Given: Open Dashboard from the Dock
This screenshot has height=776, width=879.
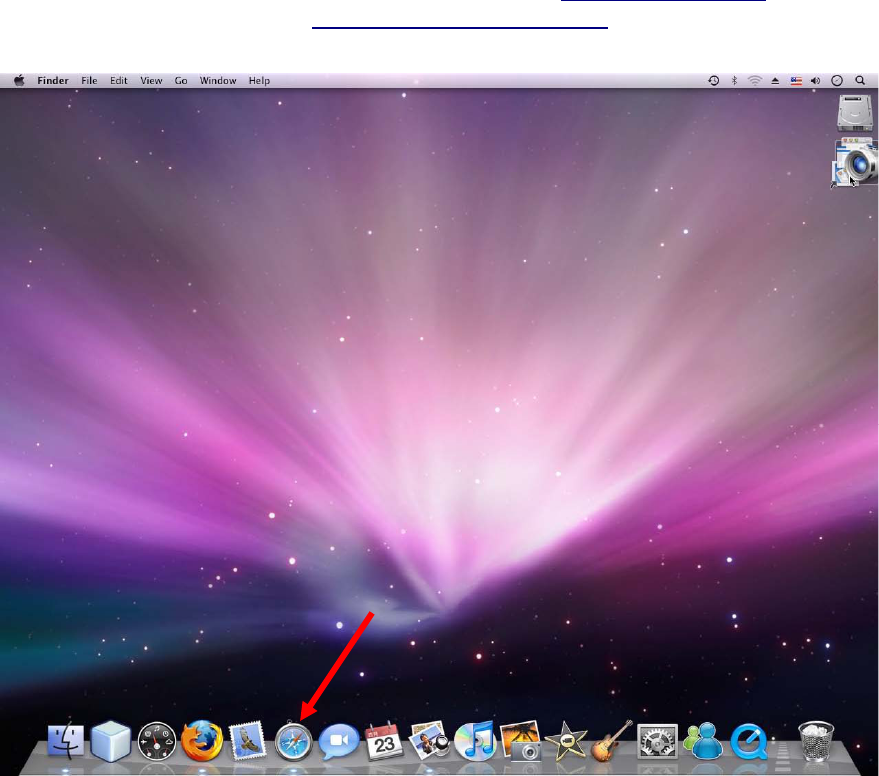Looking at the screenshot, I should click(156, 741).
